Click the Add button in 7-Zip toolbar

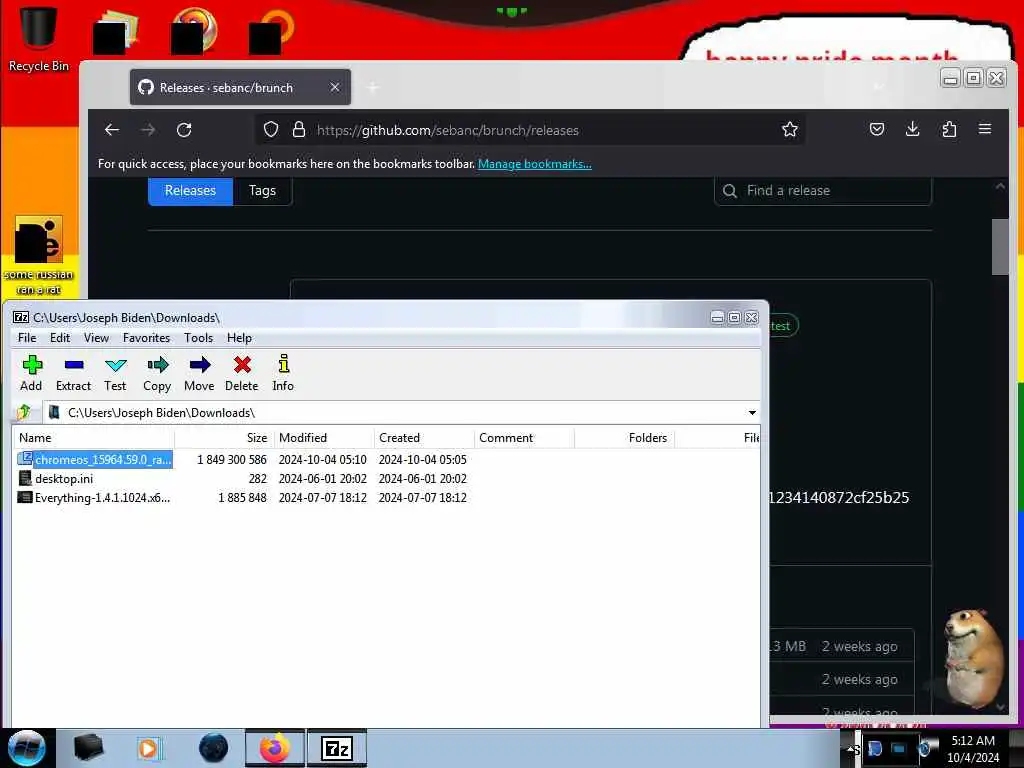click(x=31, y=373)
